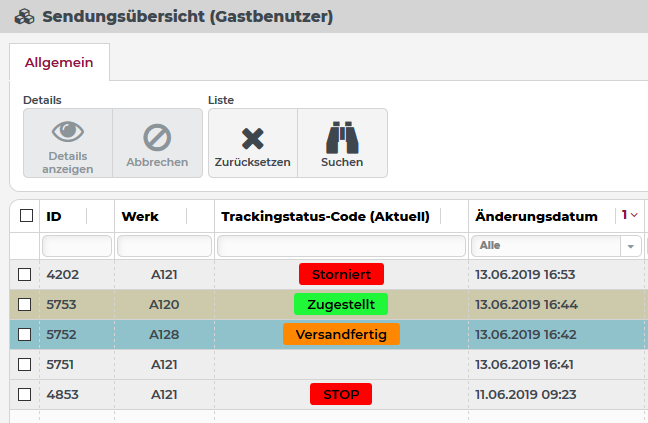648x423 pixels.
Task: Click the green Zugestellt status badge
Action: click(341, 304)
